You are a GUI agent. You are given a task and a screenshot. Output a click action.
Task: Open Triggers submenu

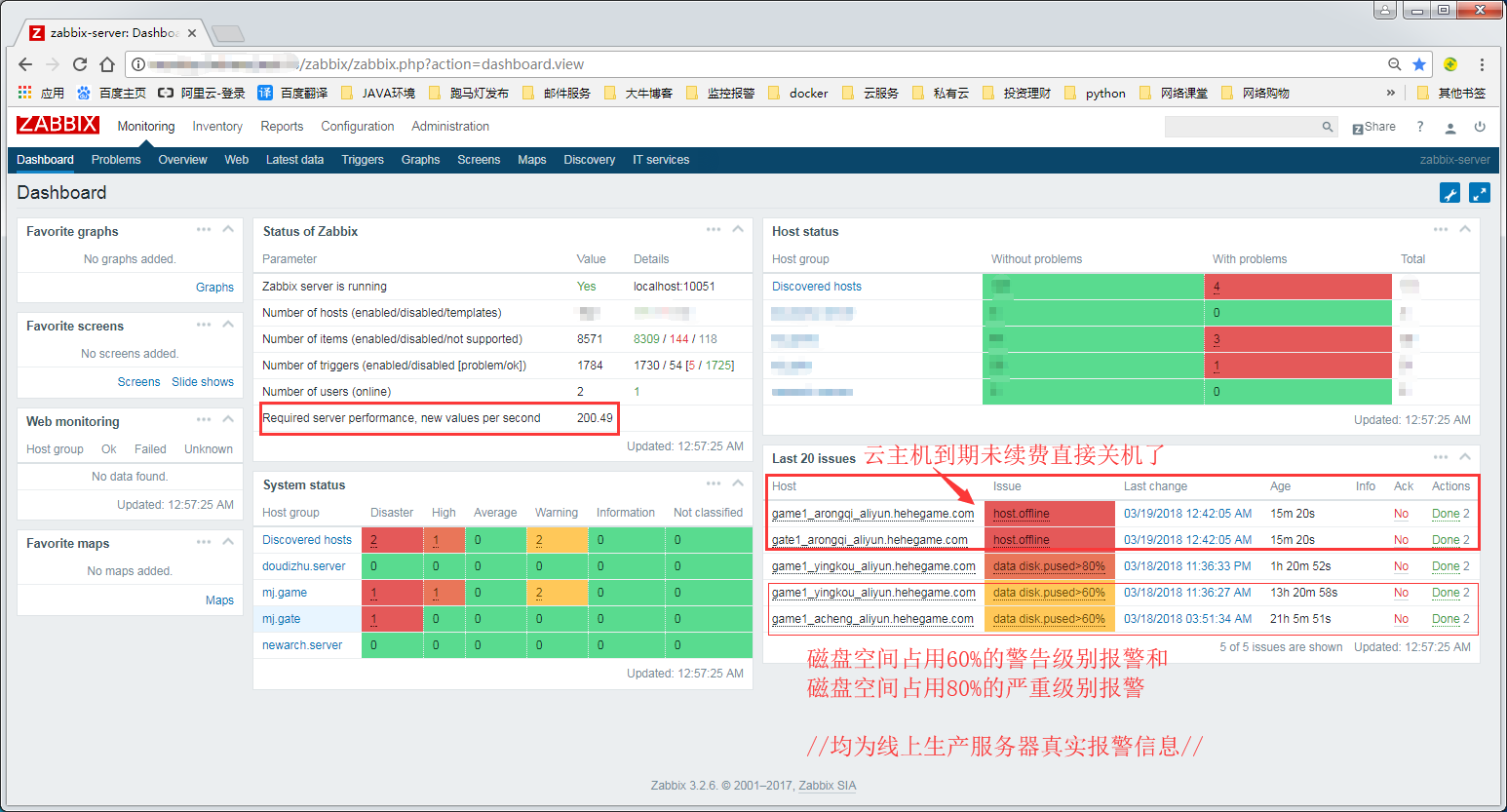[x=363, y=160]
